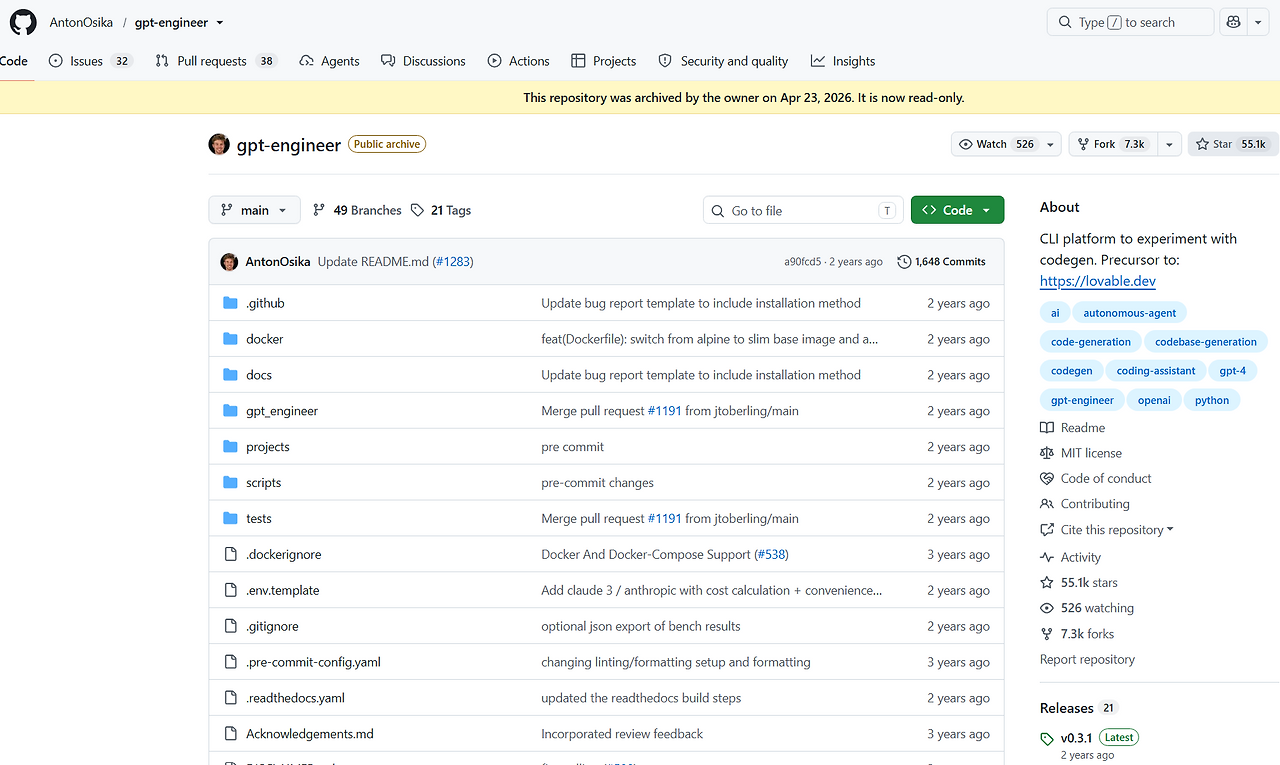Click the .dockerignore file icon
Image resolution: width=1280 pixels, height=765 pixels.
coord(230,555)
